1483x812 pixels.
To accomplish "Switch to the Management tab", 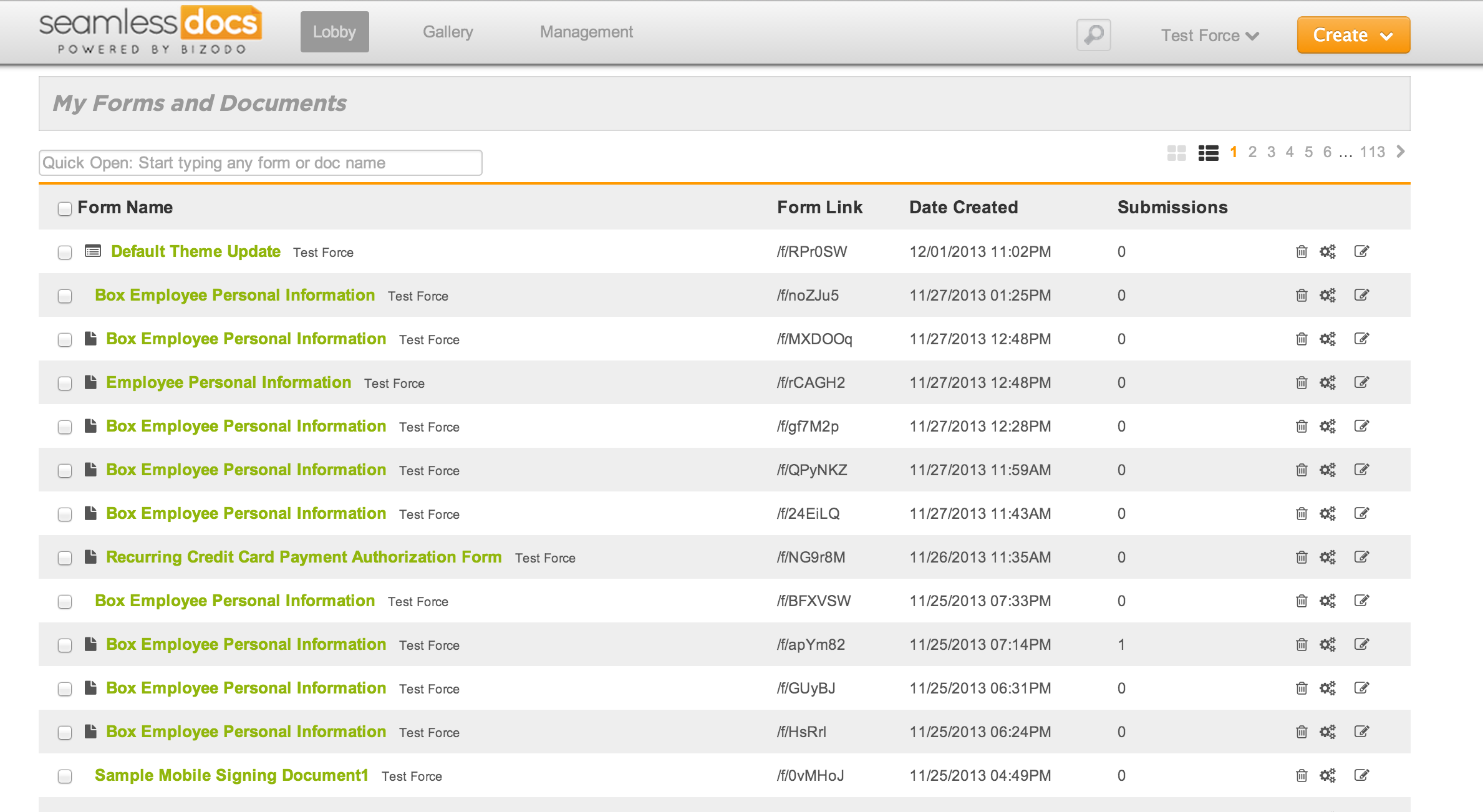I will pyautogui.click(x=586, y=32).
